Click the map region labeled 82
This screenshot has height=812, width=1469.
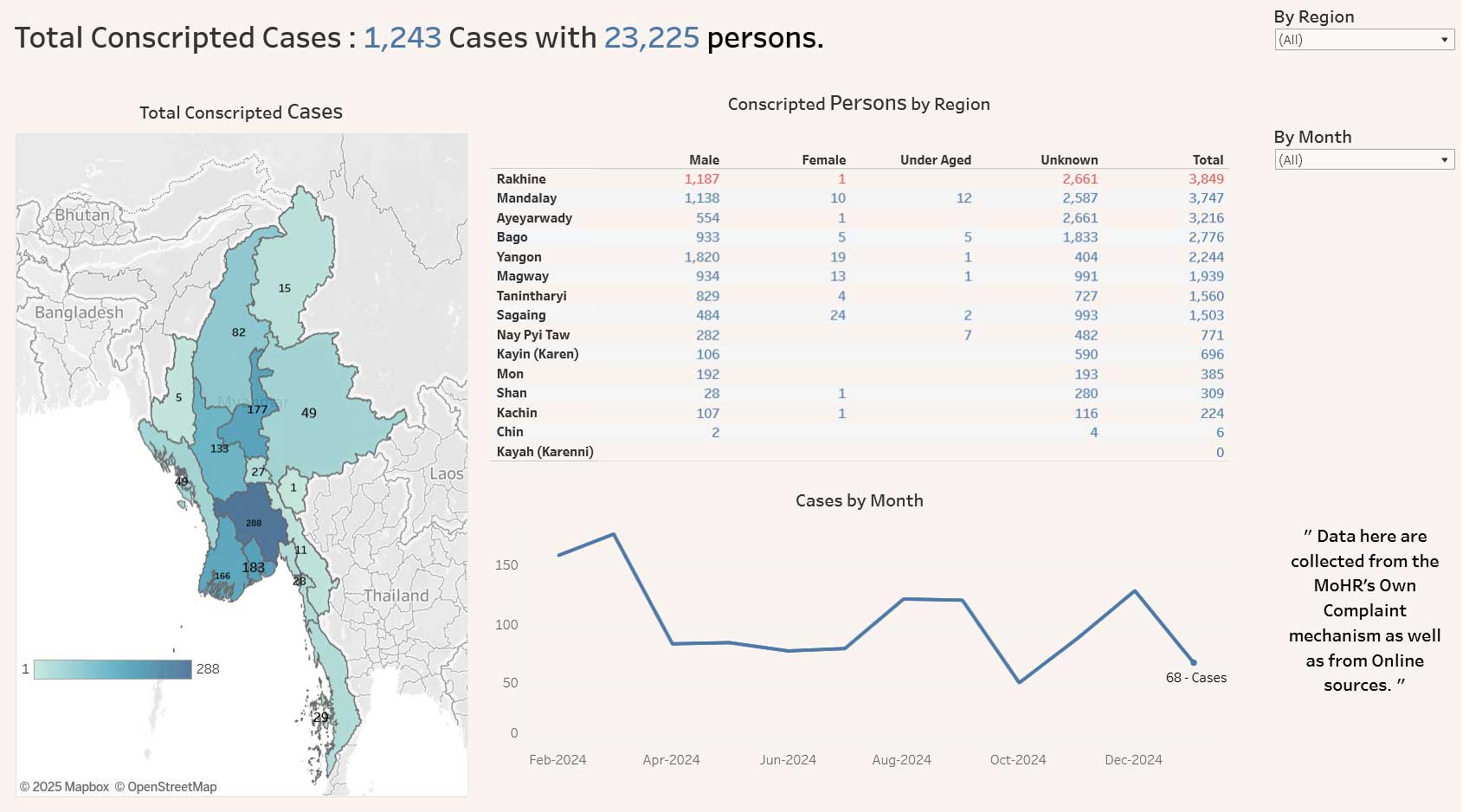point(238,332)
